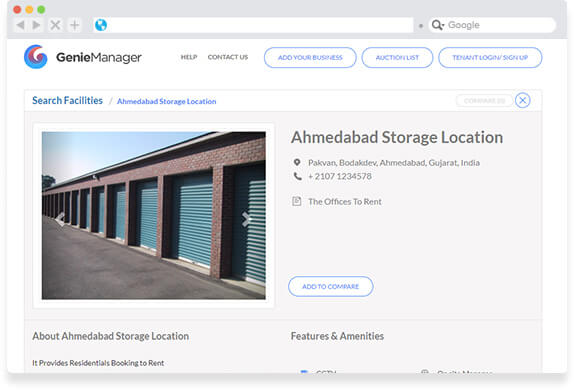574x390 pixels.
Task: Click the Google search field
Action: point(492,25)
